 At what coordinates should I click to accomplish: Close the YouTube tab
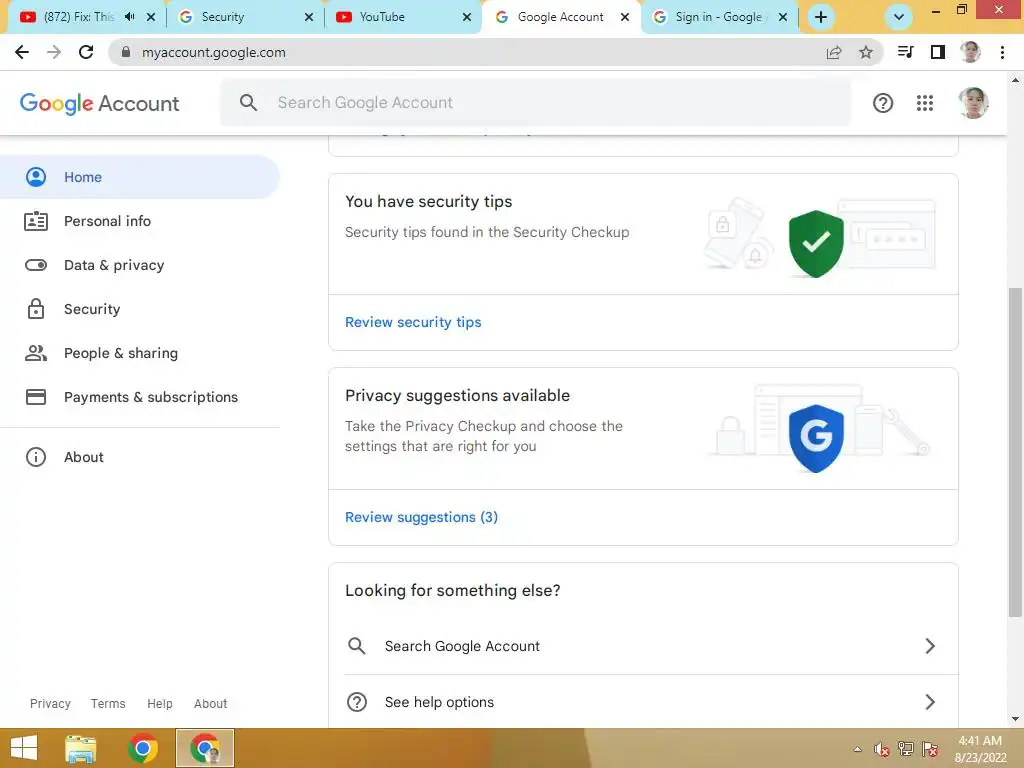click(x=467, y=17)
